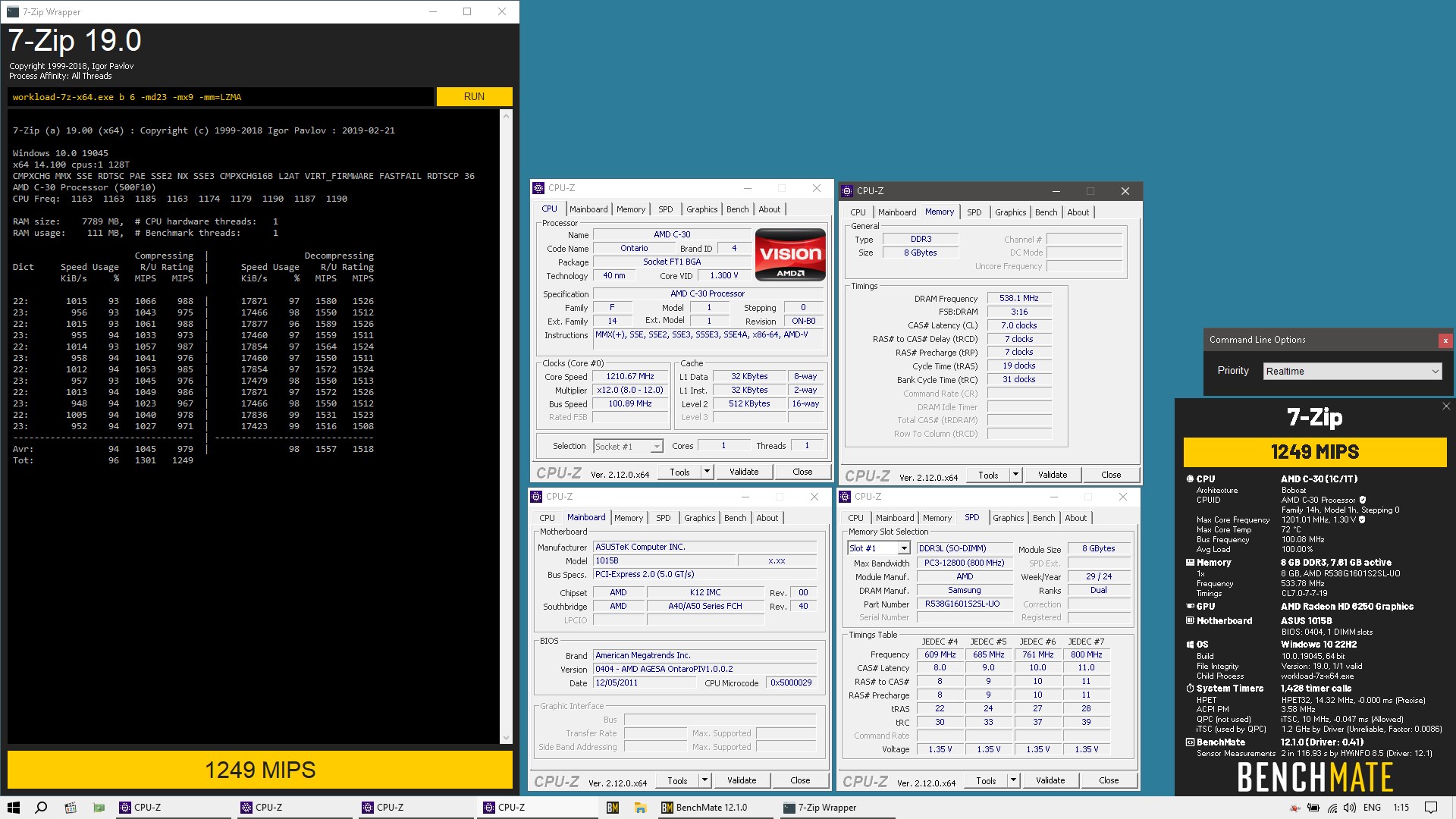Open File Explorer folder icon on taskbar

tap(640, 808)
